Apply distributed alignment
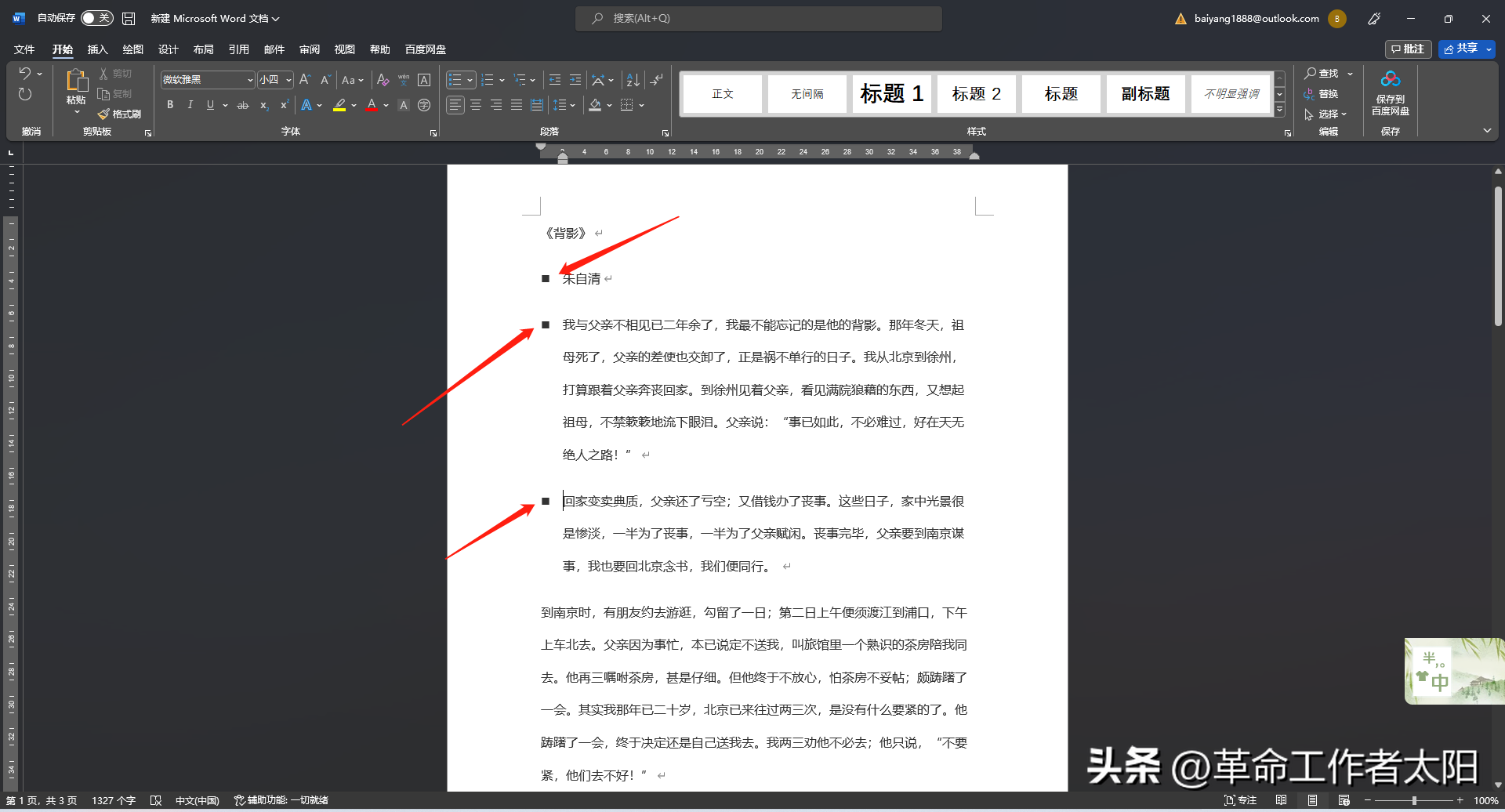Screen dimensions: 1505x812 (537, 105)
